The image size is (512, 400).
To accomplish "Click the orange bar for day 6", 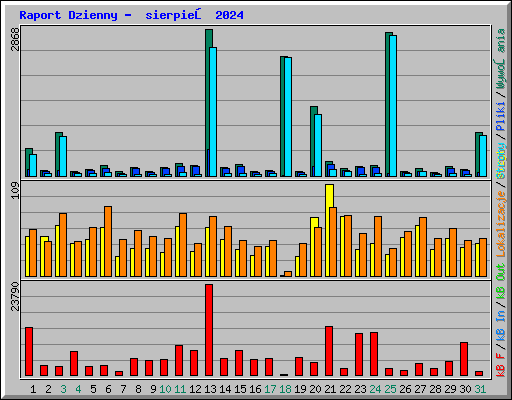I will click(108, 241).
